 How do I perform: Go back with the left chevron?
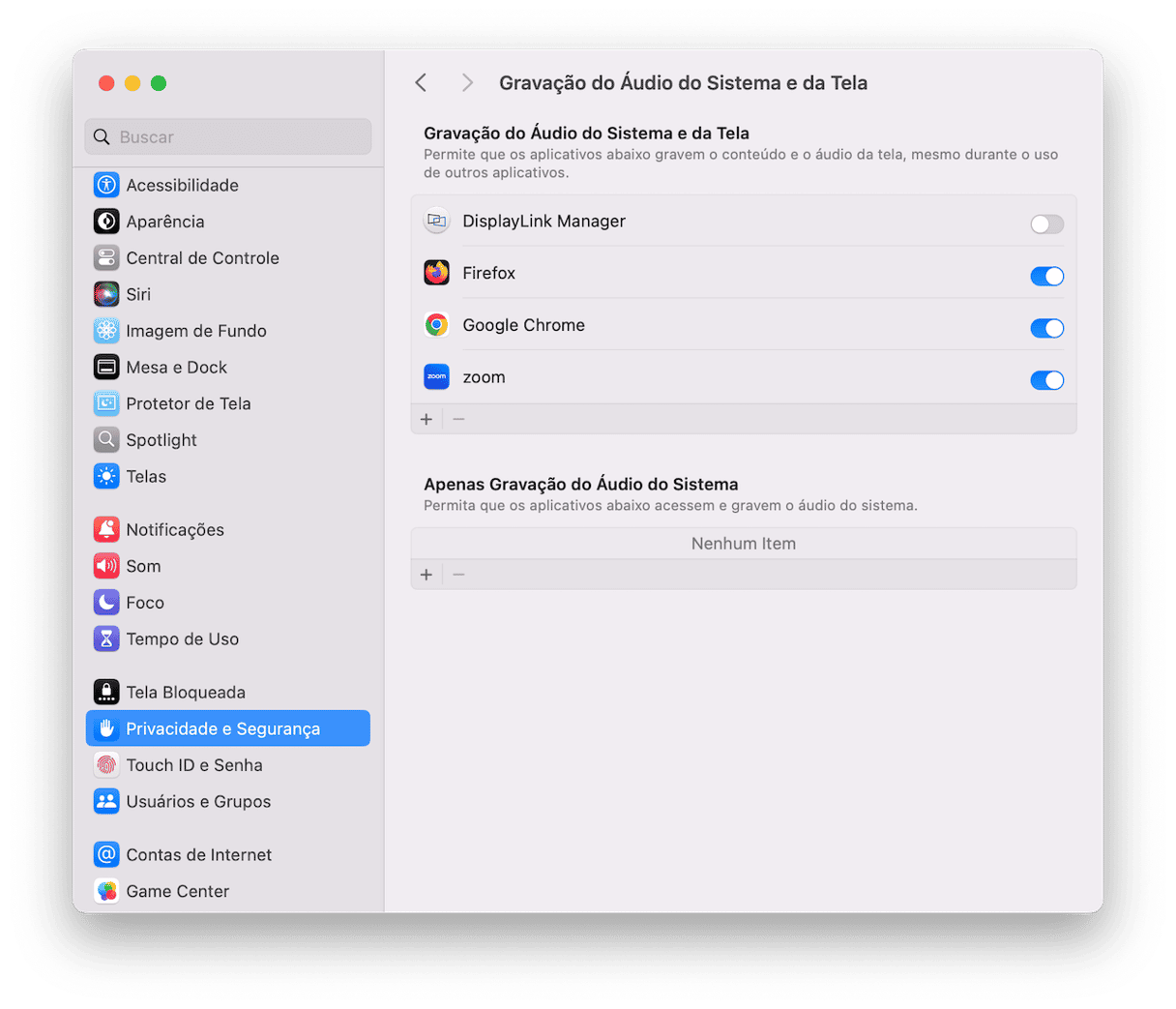tap(421, 83)
